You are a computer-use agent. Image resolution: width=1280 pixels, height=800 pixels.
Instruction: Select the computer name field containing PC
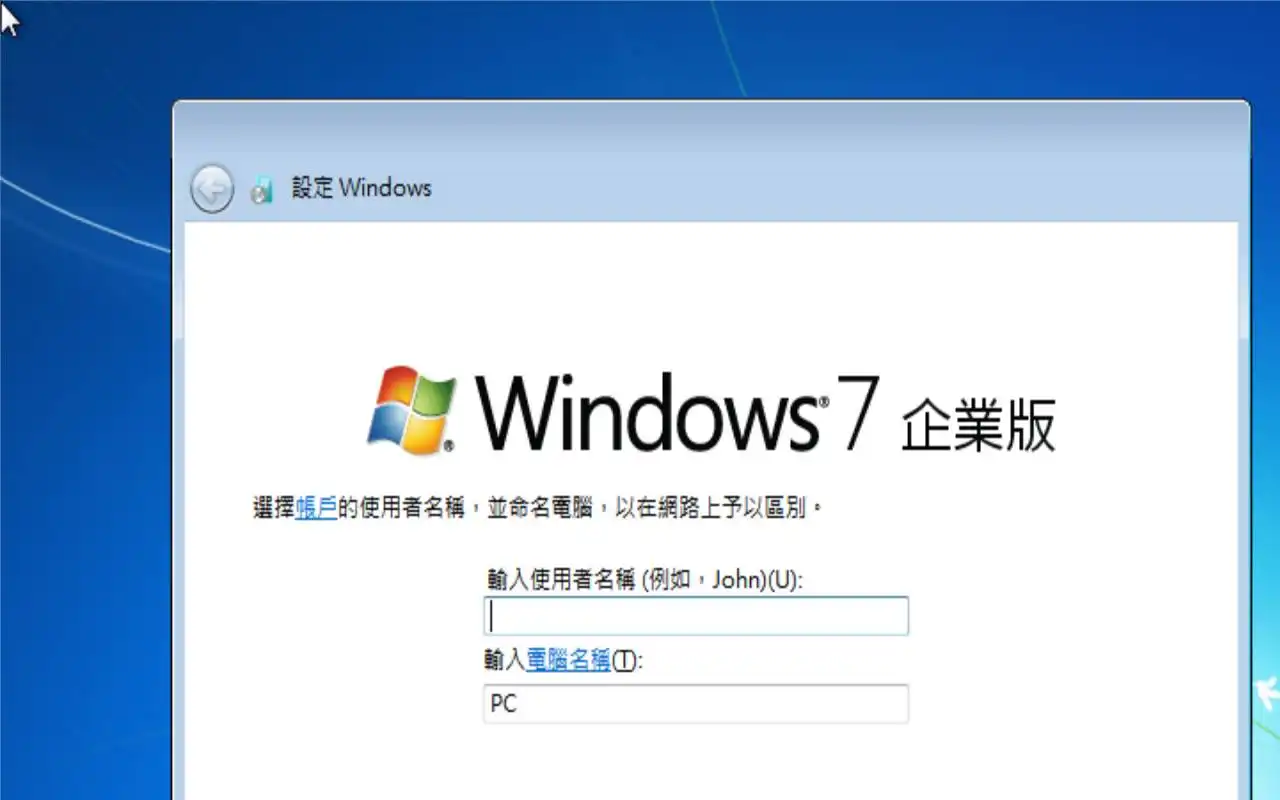point(696,704)
